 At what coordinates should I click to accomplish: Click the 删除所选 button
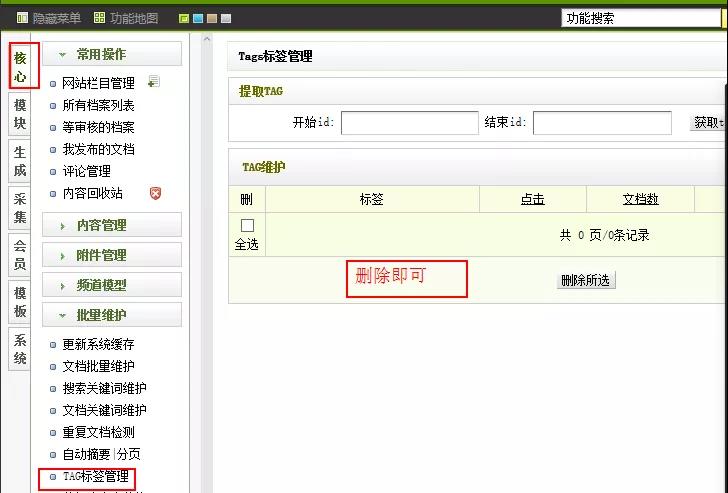pos(586,280)
